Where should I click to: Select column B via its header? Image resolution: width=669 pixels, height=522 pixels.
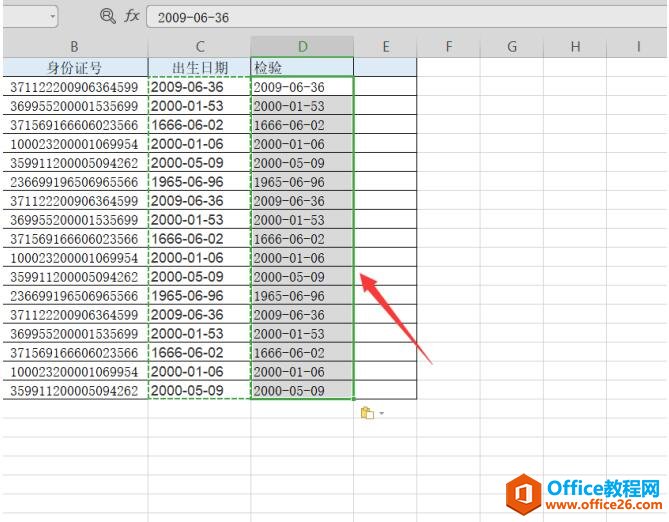75,46
